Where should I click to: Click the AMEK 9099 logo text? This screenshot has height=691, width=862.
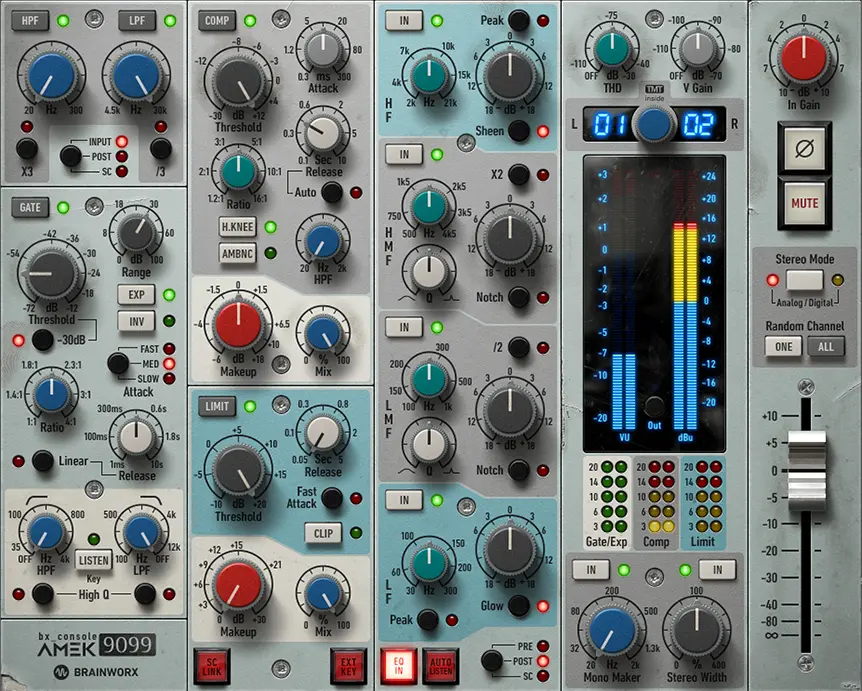pos(97,644)
